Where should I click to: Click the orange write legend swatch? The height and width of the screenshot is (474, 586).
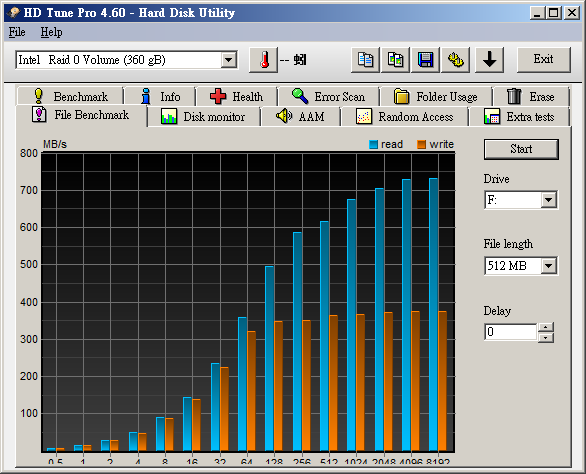421,145
